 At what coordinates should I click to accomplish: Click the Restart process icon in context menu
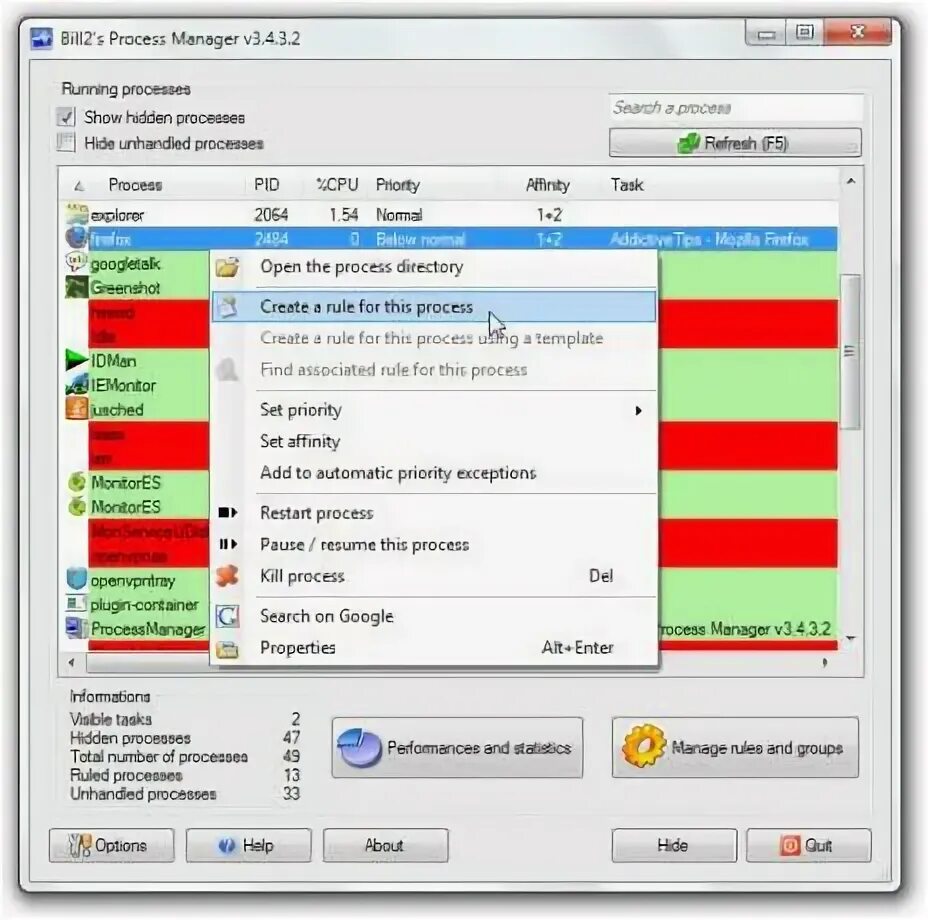[x=228, y=513]
